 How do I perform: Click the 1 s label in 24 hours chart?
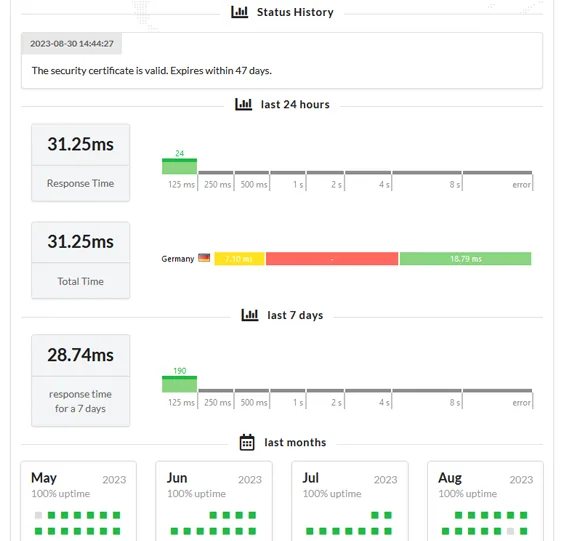[298, 185]
